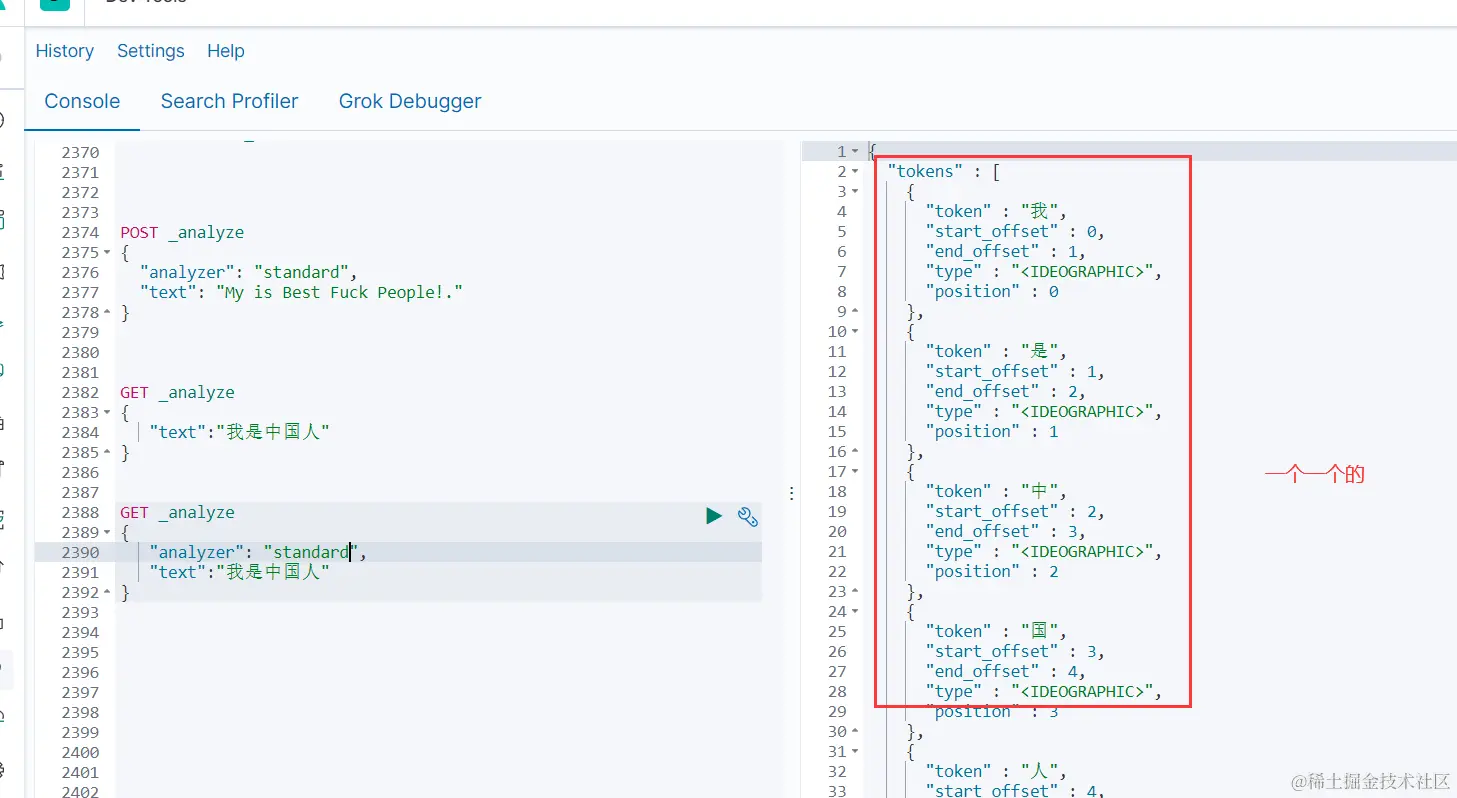Switch to the Grok Debugger tab

(410, 101)
